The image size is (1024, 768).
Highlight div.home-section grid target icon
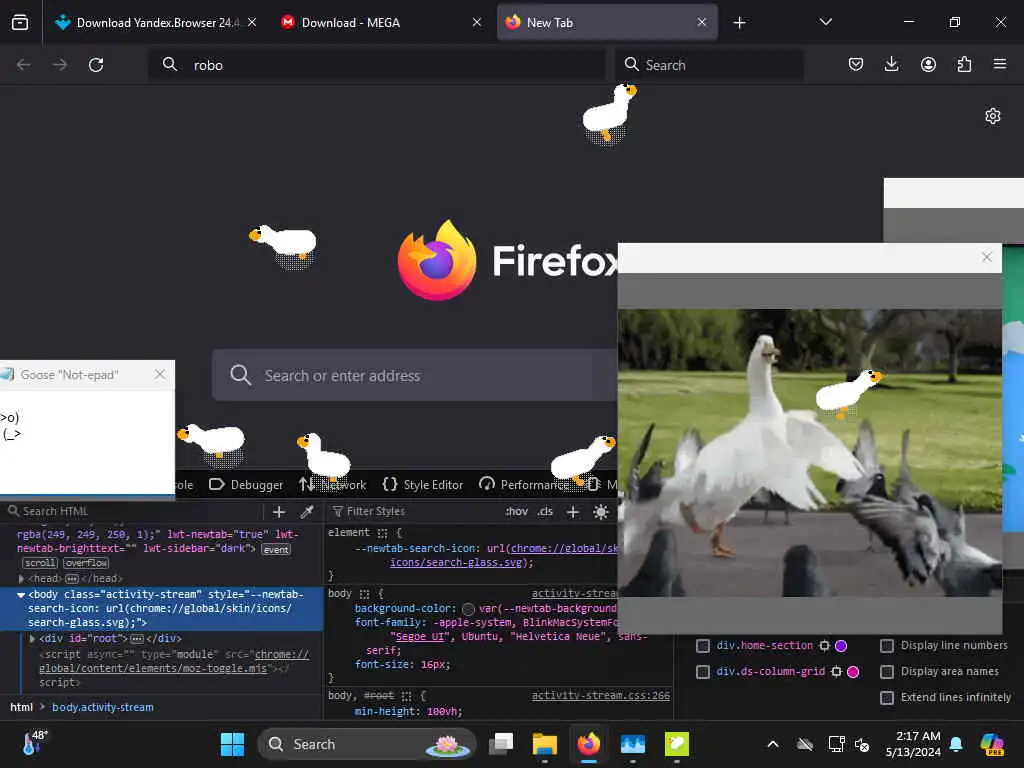point(824,646)
